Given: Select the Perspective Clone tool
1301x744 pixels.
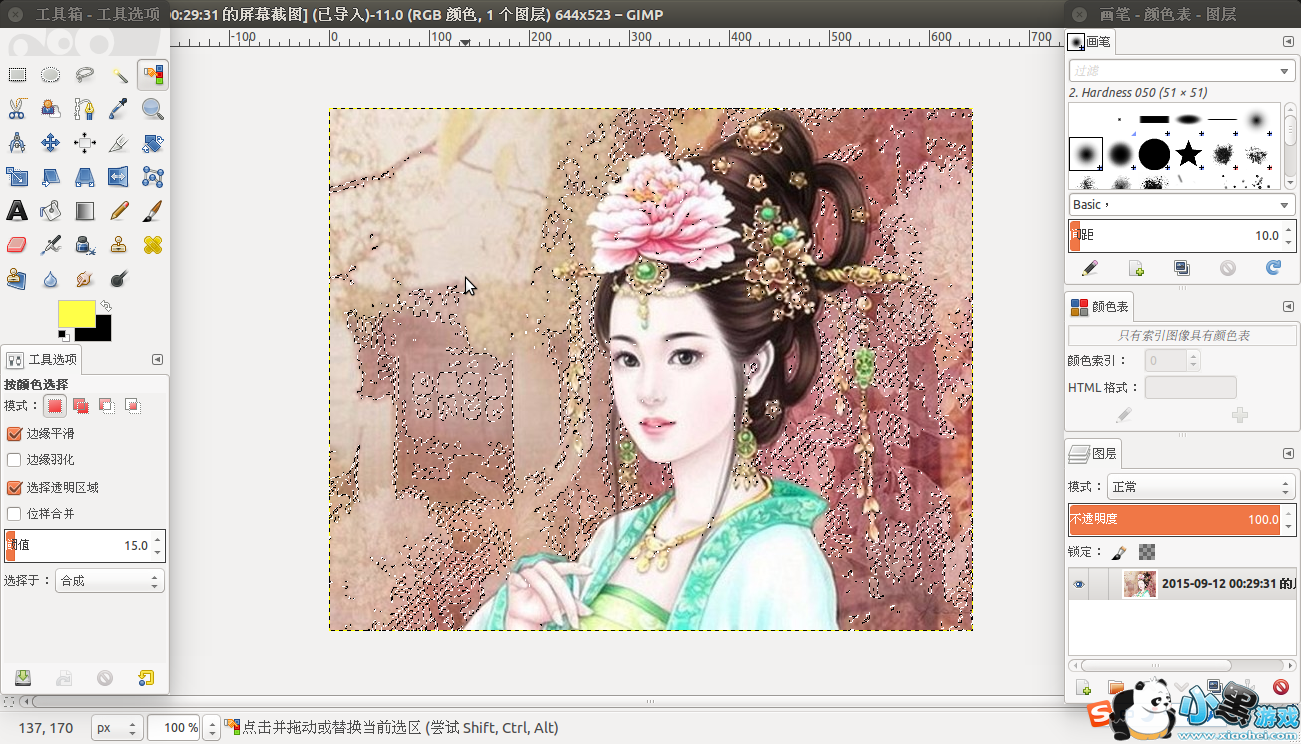Looking at the screenshot, I should [x=17, y=279].
